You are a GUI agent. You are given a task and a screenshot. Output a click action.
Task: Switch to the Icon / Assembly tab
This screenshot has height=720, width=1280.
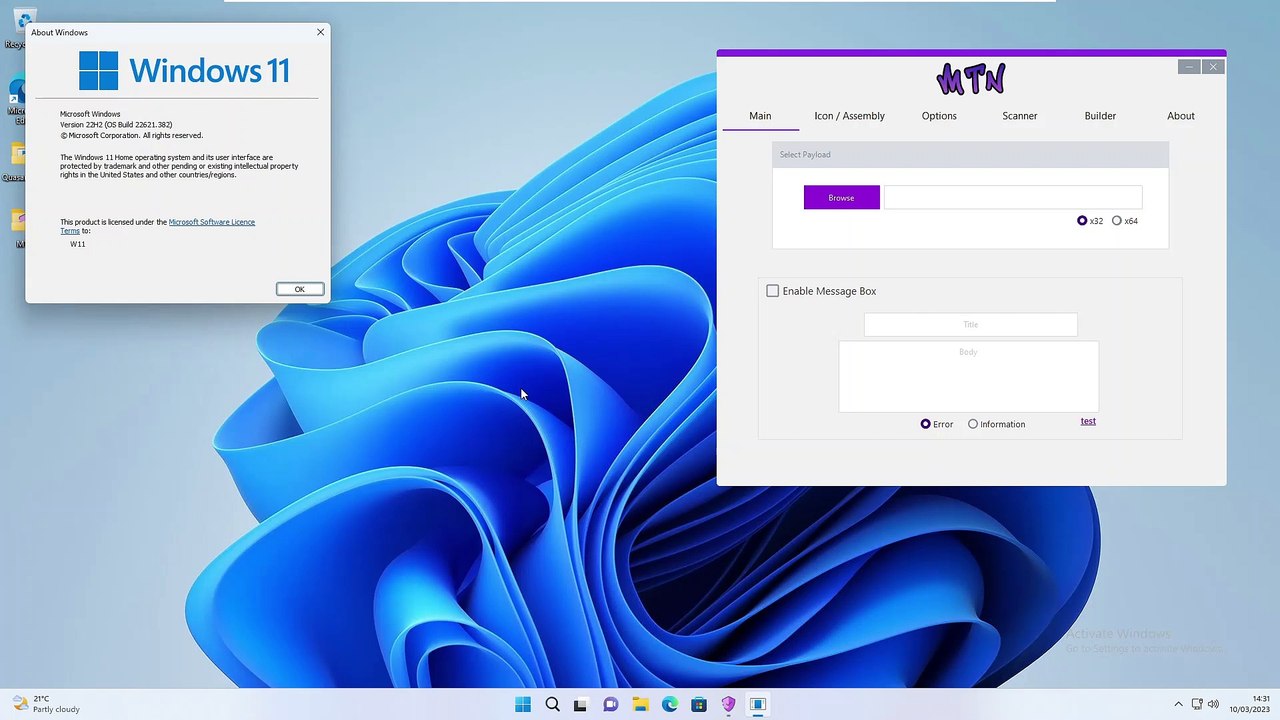coord(849,116)
